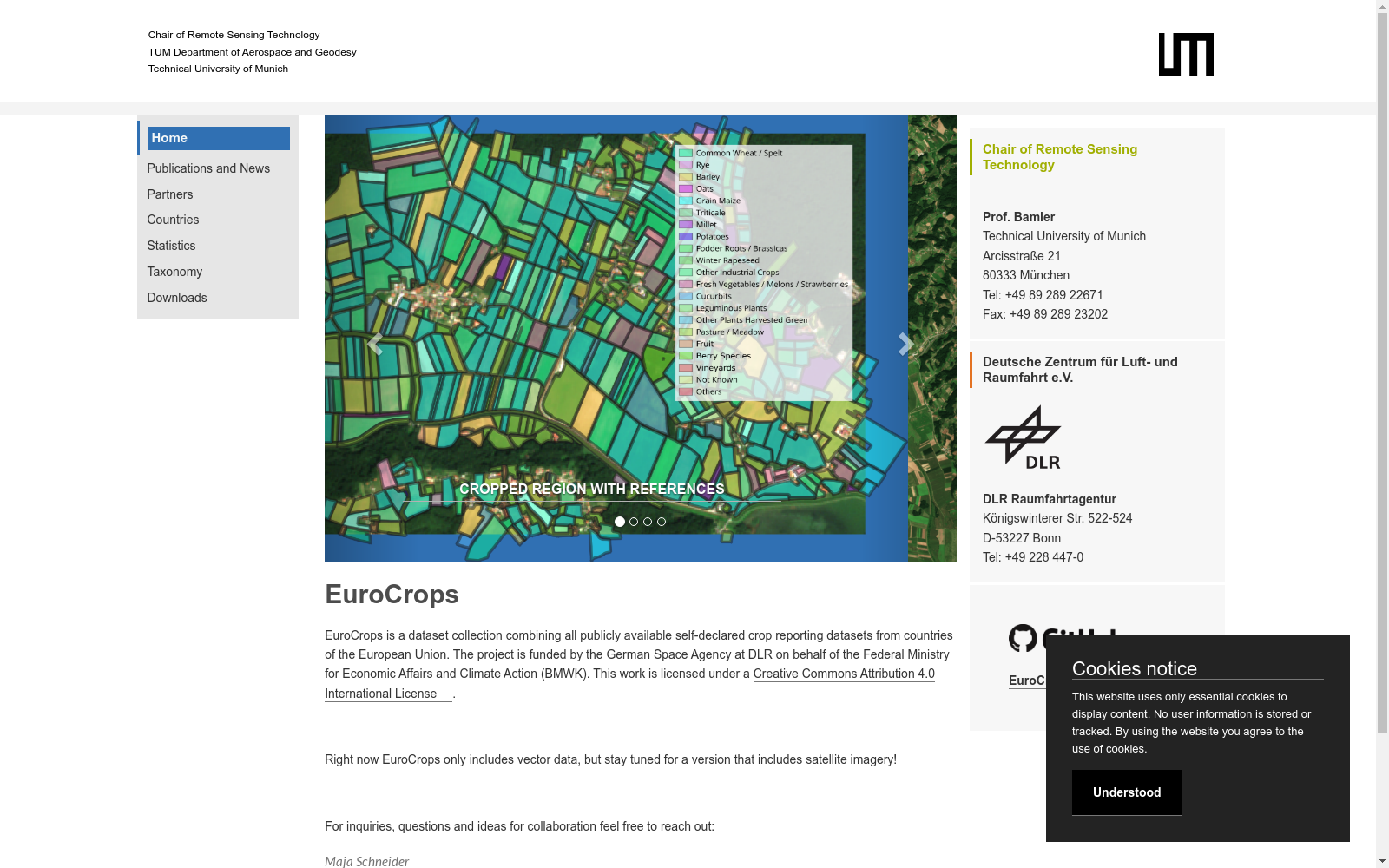Select third carousel indicator dot
The width and height of the screenshot is (1389, 868).
(x=648, y=522)
